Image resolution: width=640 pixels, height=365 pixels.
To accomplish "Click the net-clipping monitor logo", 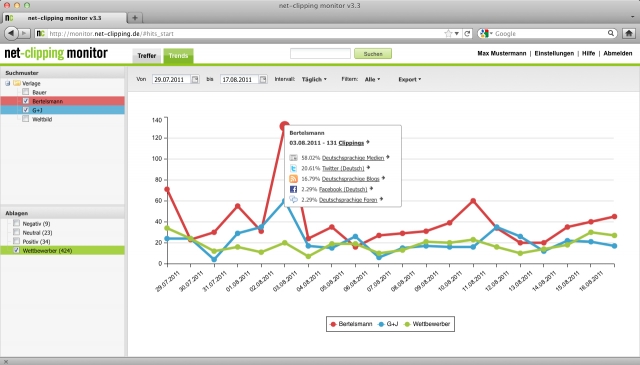I will (x=56, y=53).
